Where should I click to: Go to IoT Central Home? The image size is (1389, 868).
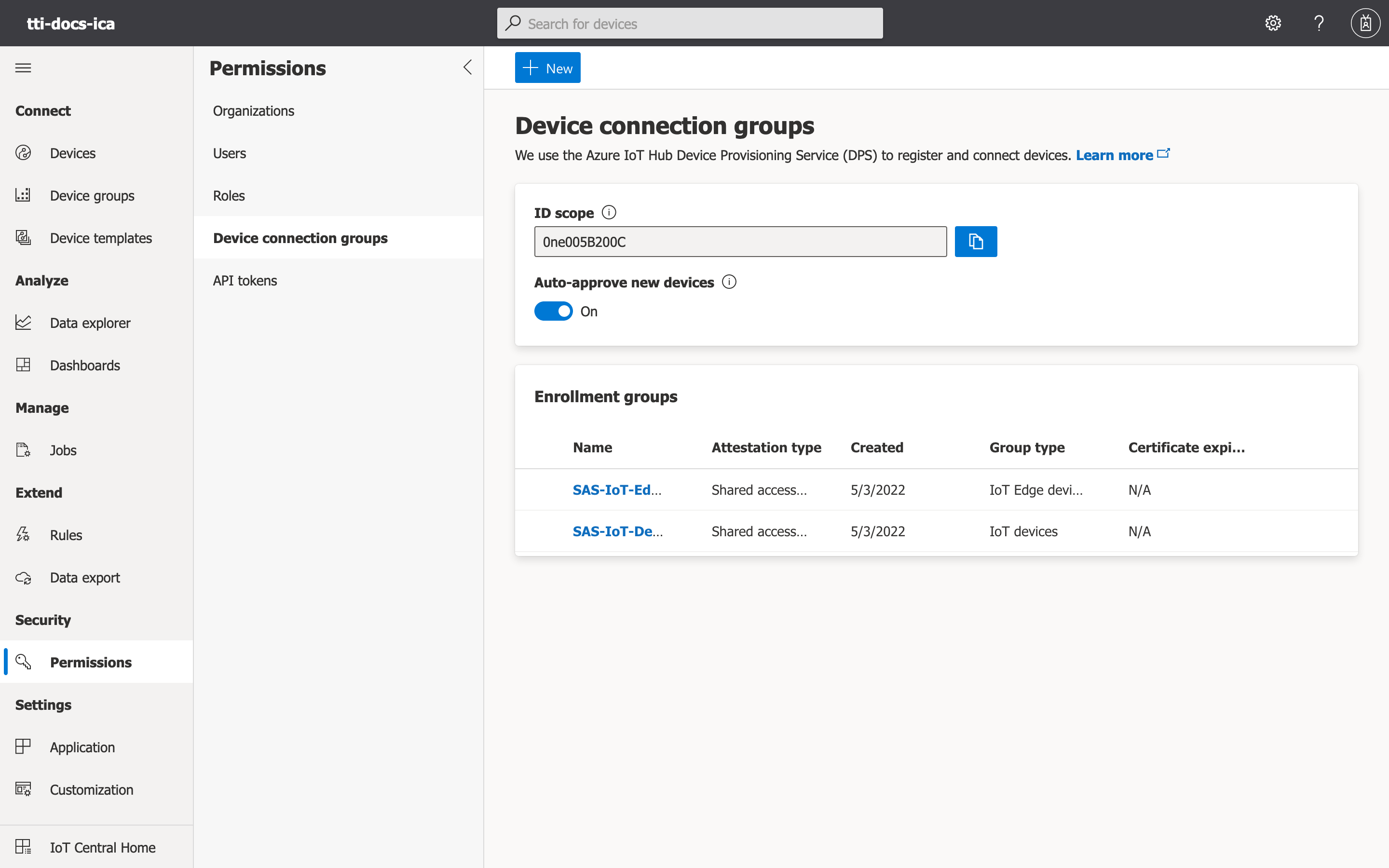tap(102, 847)
